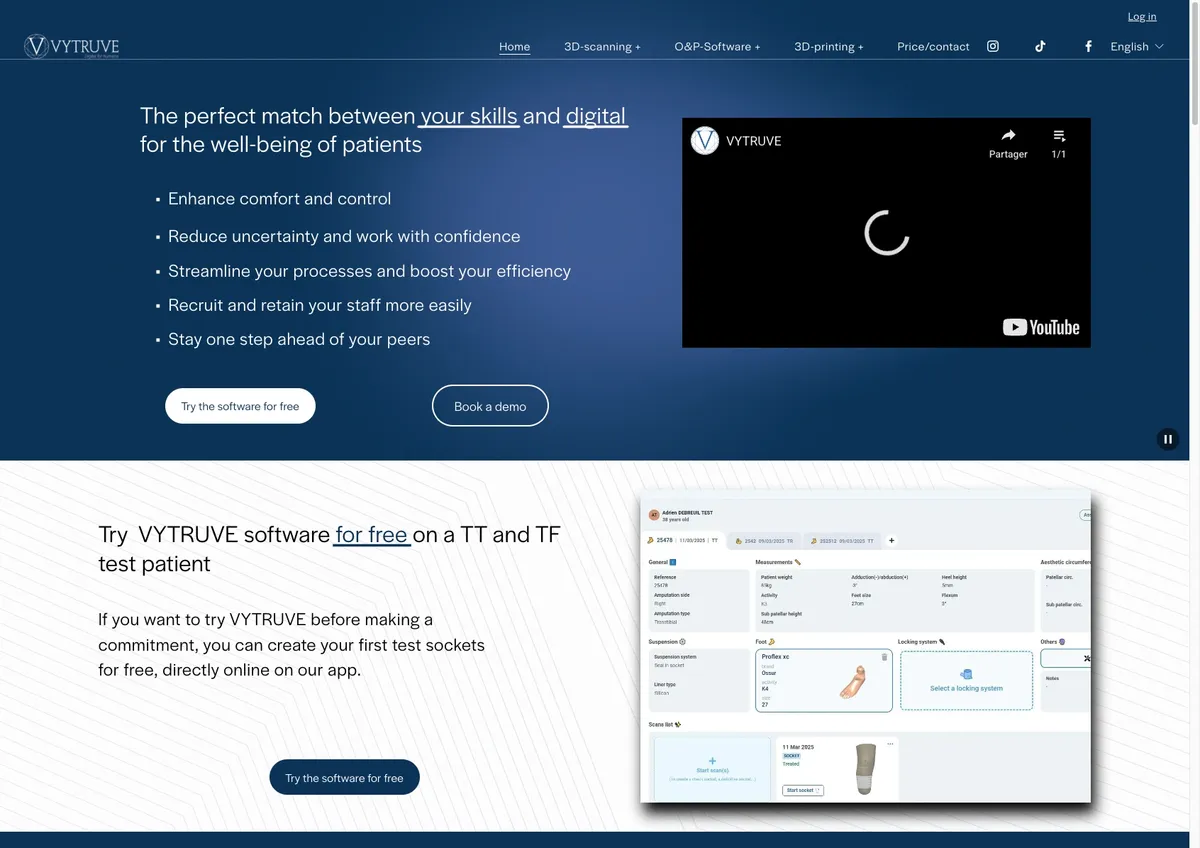Image resolution: width=1200 pixels, height=848 pixels.
Task: Click 'Adrien DEBREUIL TEST' patient name
Action: pos(687,512)
